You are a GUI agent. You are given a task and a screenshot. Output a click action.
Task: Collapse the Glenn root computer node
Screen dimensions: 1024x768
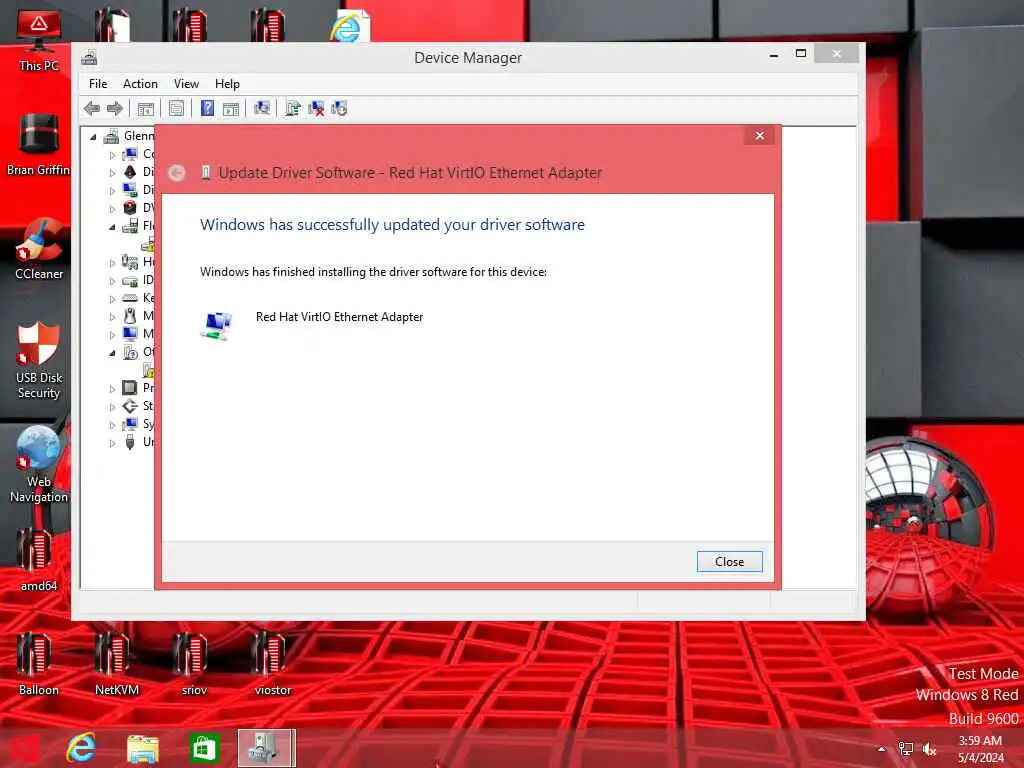pos(93,136)
